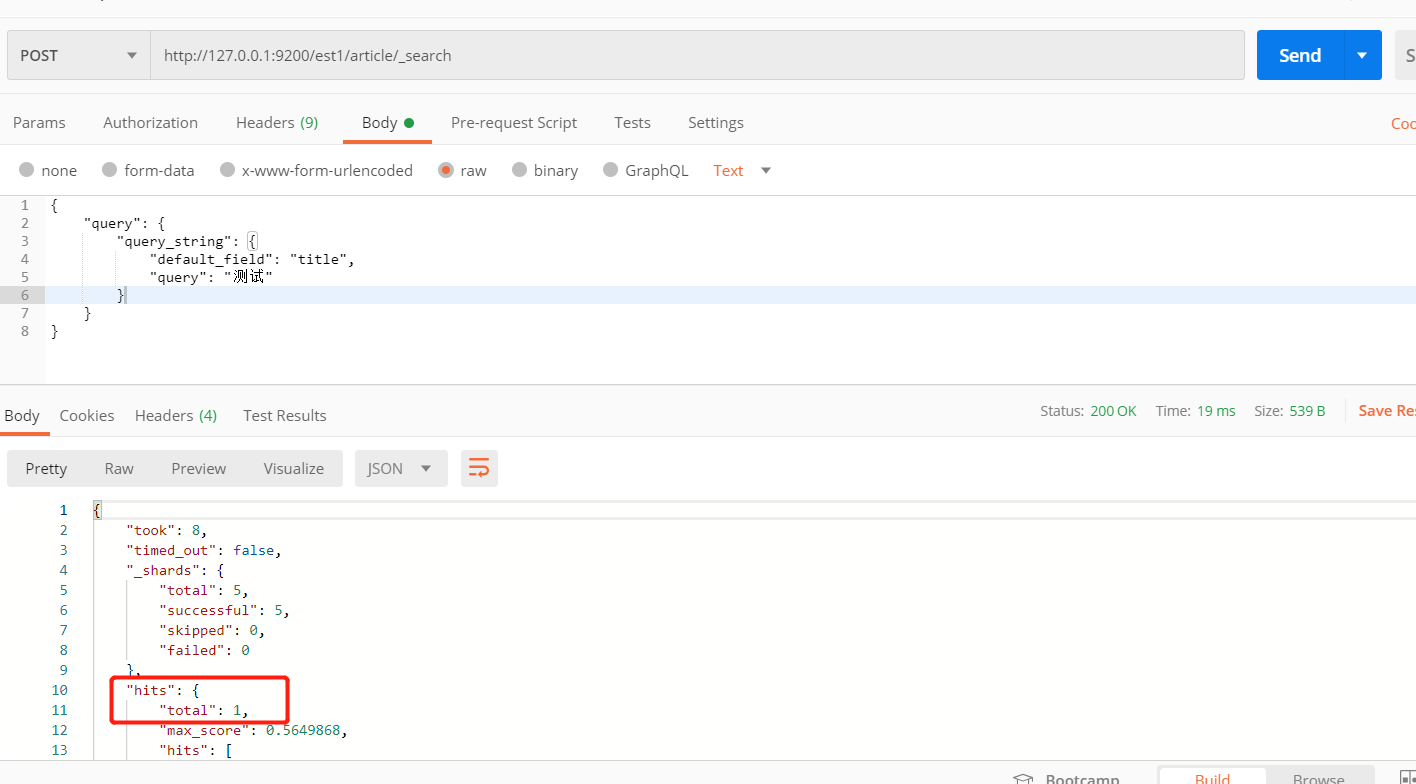Open the response Cookies tab
The height and width of the screenshot is (784, 1416).
pos(87,415)
